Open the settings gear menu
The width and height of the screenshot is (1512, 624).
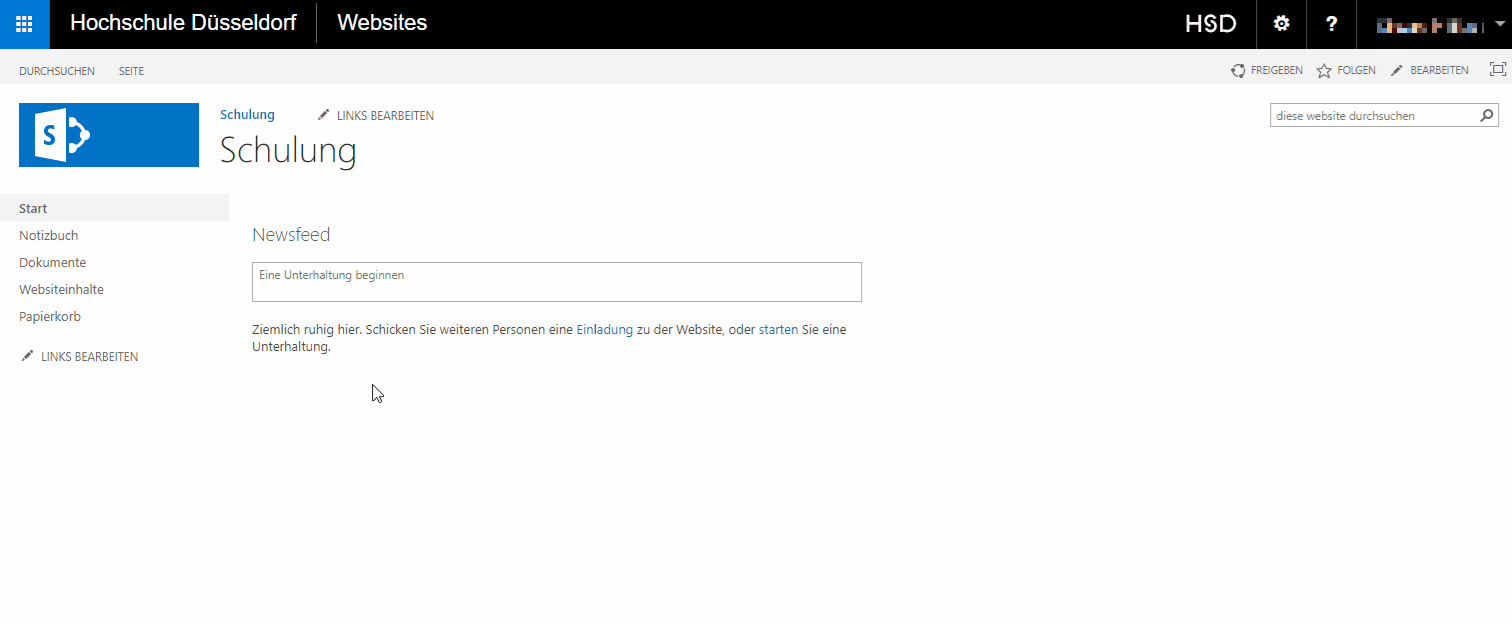pyautogui.click(x=1281, y=24)
